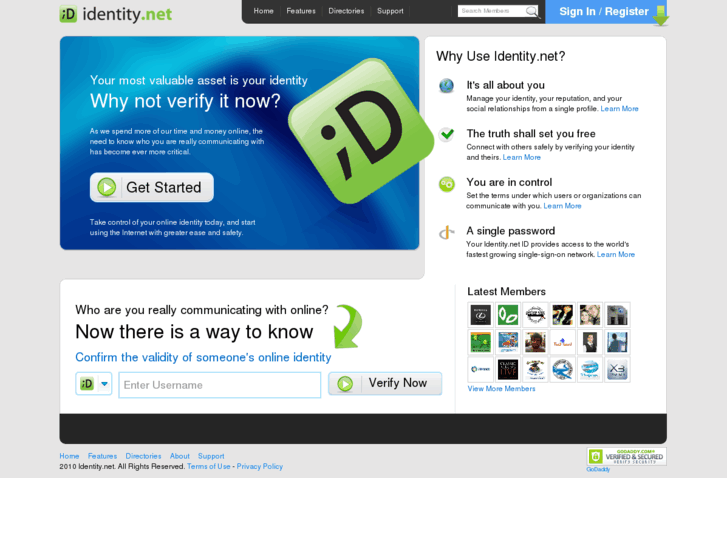Open the Directories nav menu item
This screenshot has height=545, width=727.
346,11
